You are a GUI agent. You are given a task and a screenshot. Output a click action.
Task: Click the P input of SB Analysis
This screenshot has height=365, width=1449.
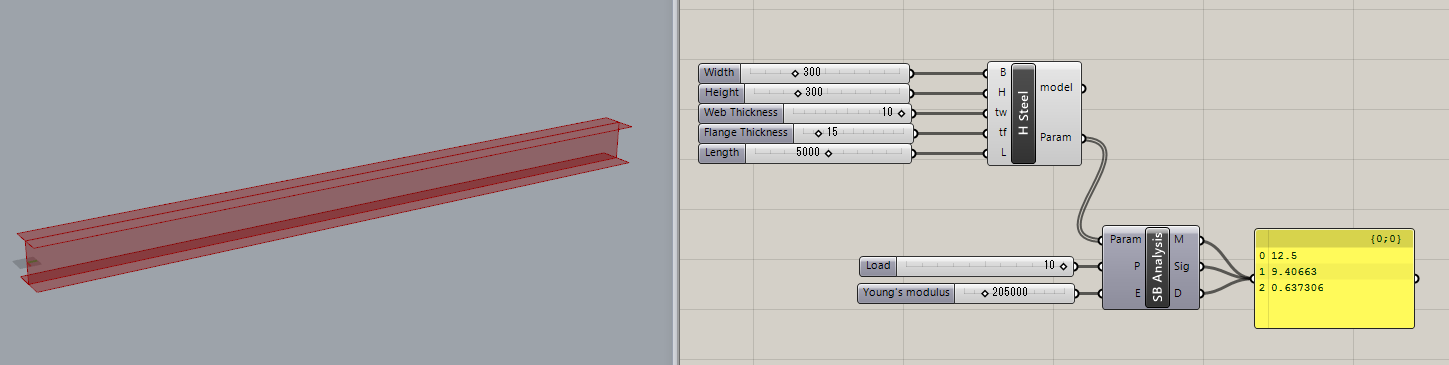tap(1136, 266)
